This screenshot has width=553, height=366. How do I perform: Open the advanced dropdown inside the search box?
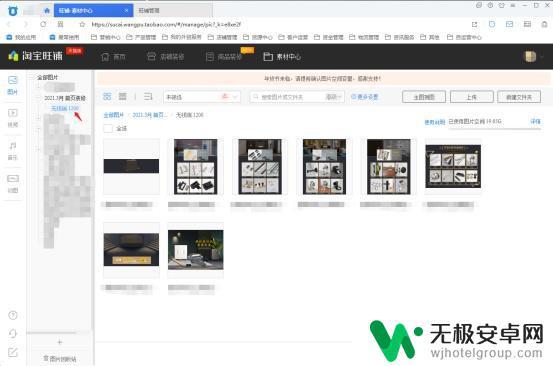click(x=333, y=97)
